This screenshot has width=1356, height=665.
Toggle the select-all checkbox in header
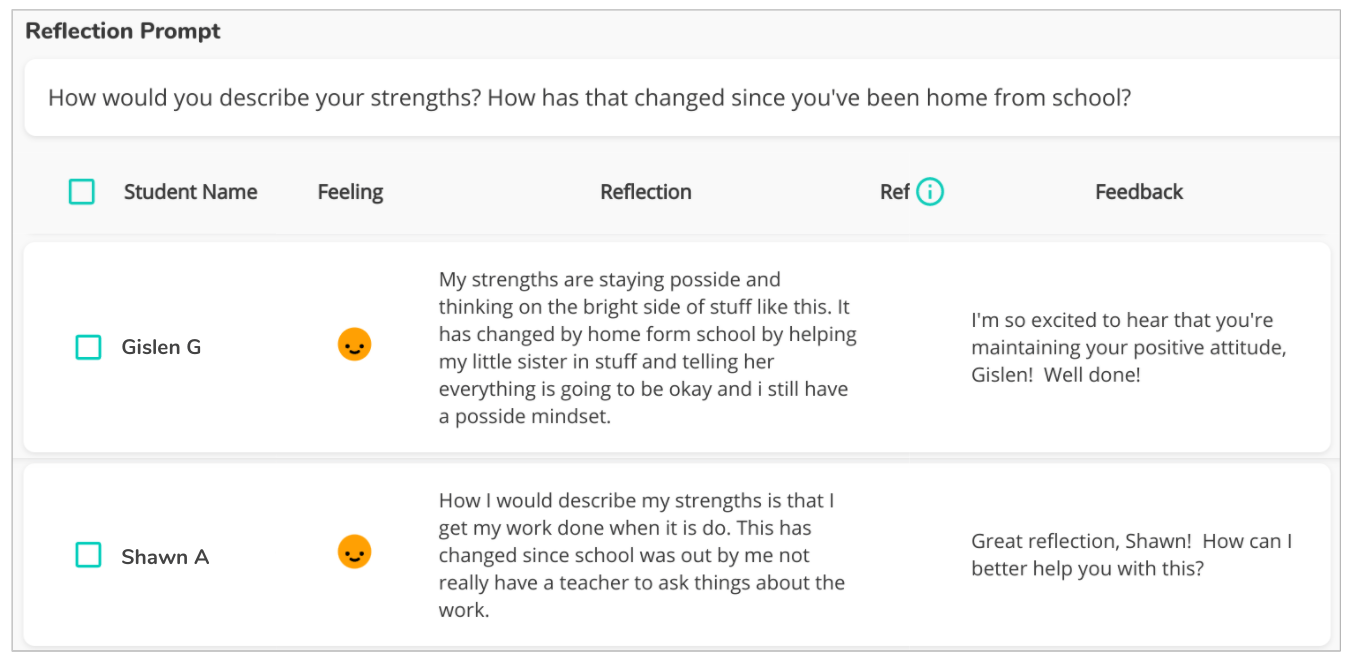click(81, 191)
